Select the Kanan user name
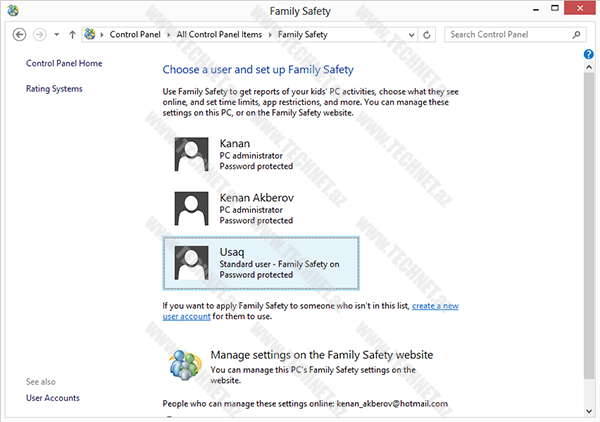 (235, 143)
